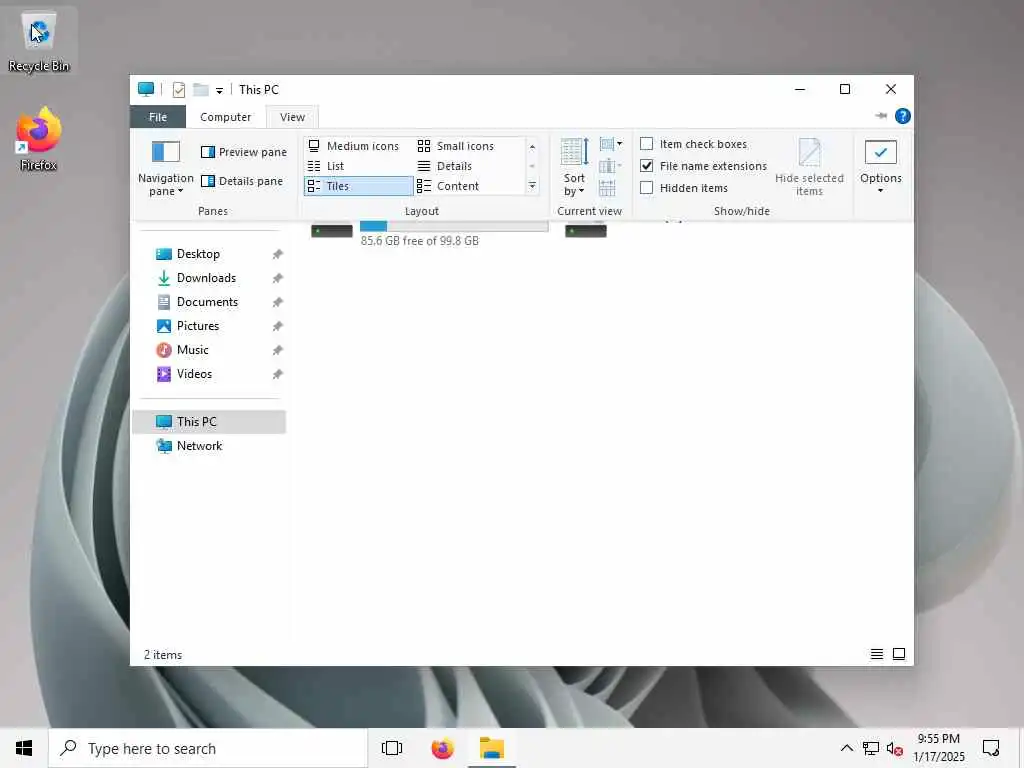
Task: Click the network tray icon
Action: 871,748
